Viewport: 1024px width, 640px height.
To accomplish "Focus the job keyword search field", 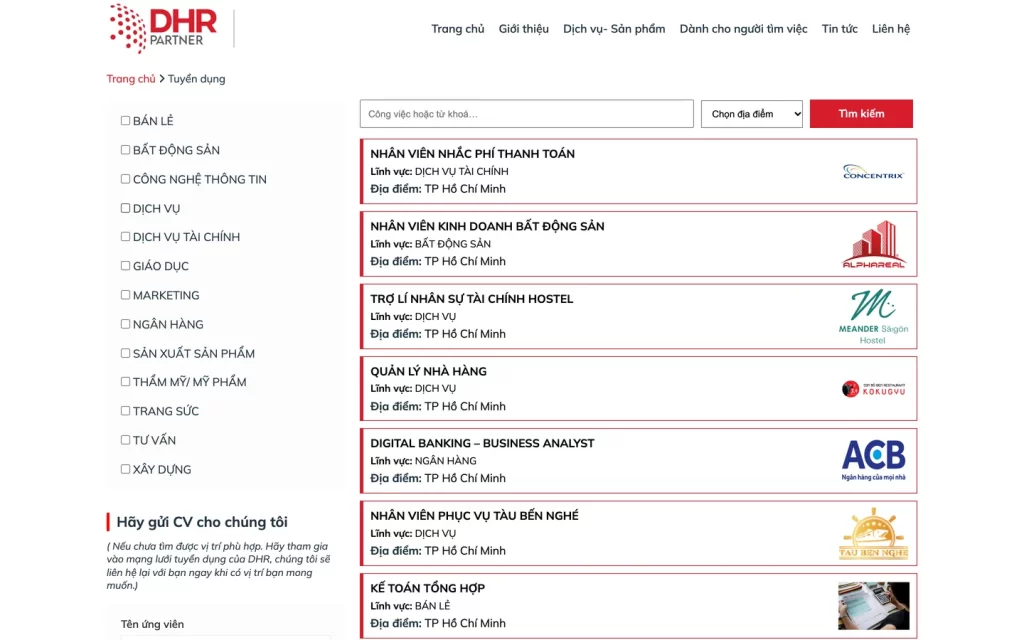I will point(526,114).
